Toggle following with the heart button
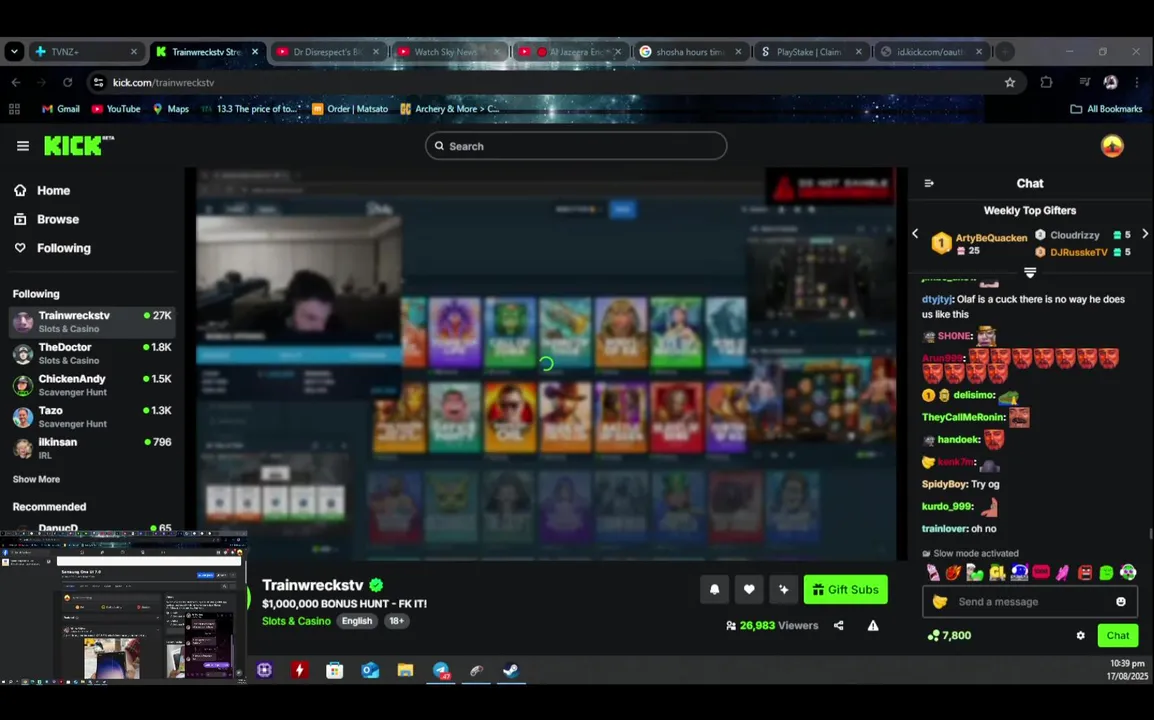The image size is (1154, 720). (749, 590)
